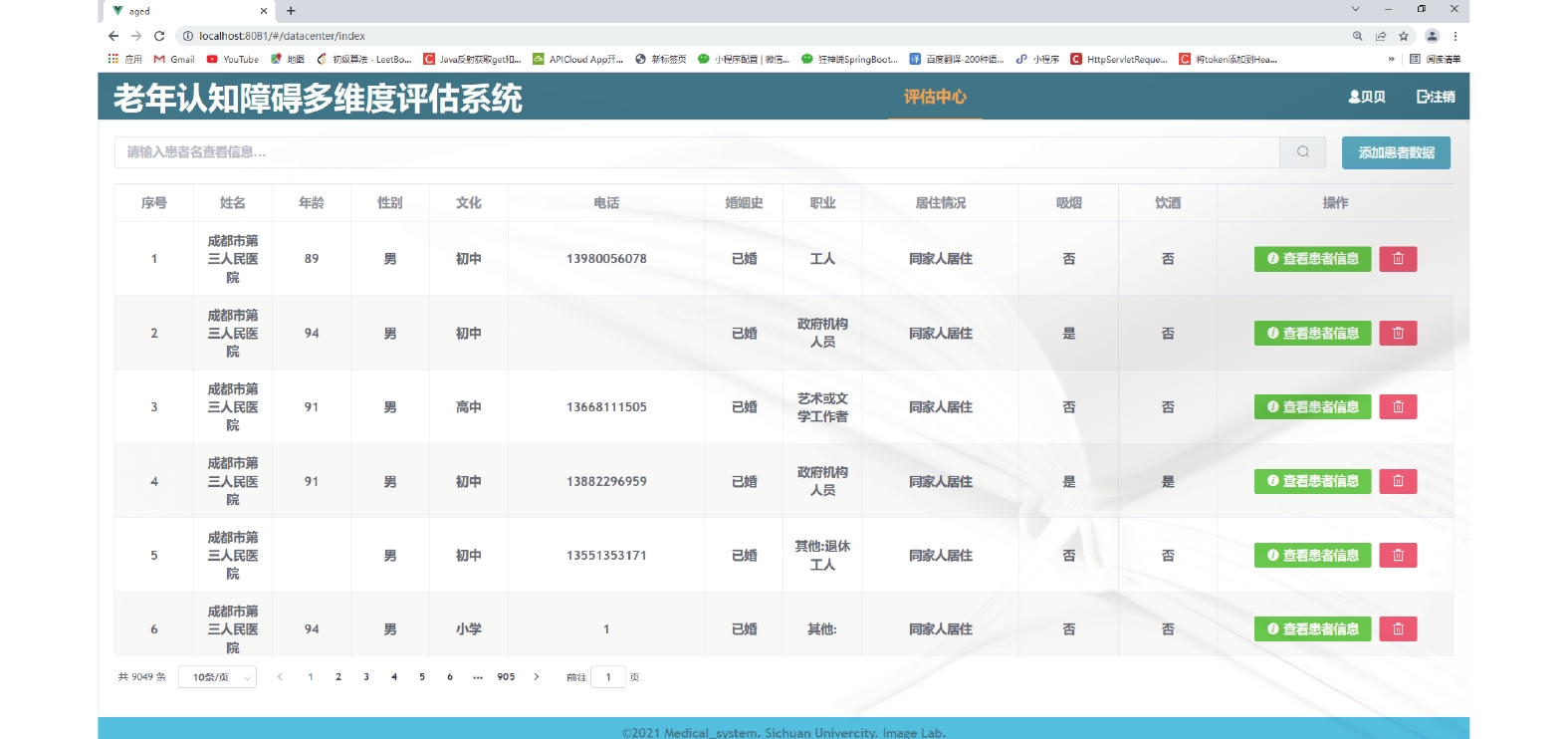Go to previous page with left chevron
The image size is (1568, 739).
pos(280,677)
